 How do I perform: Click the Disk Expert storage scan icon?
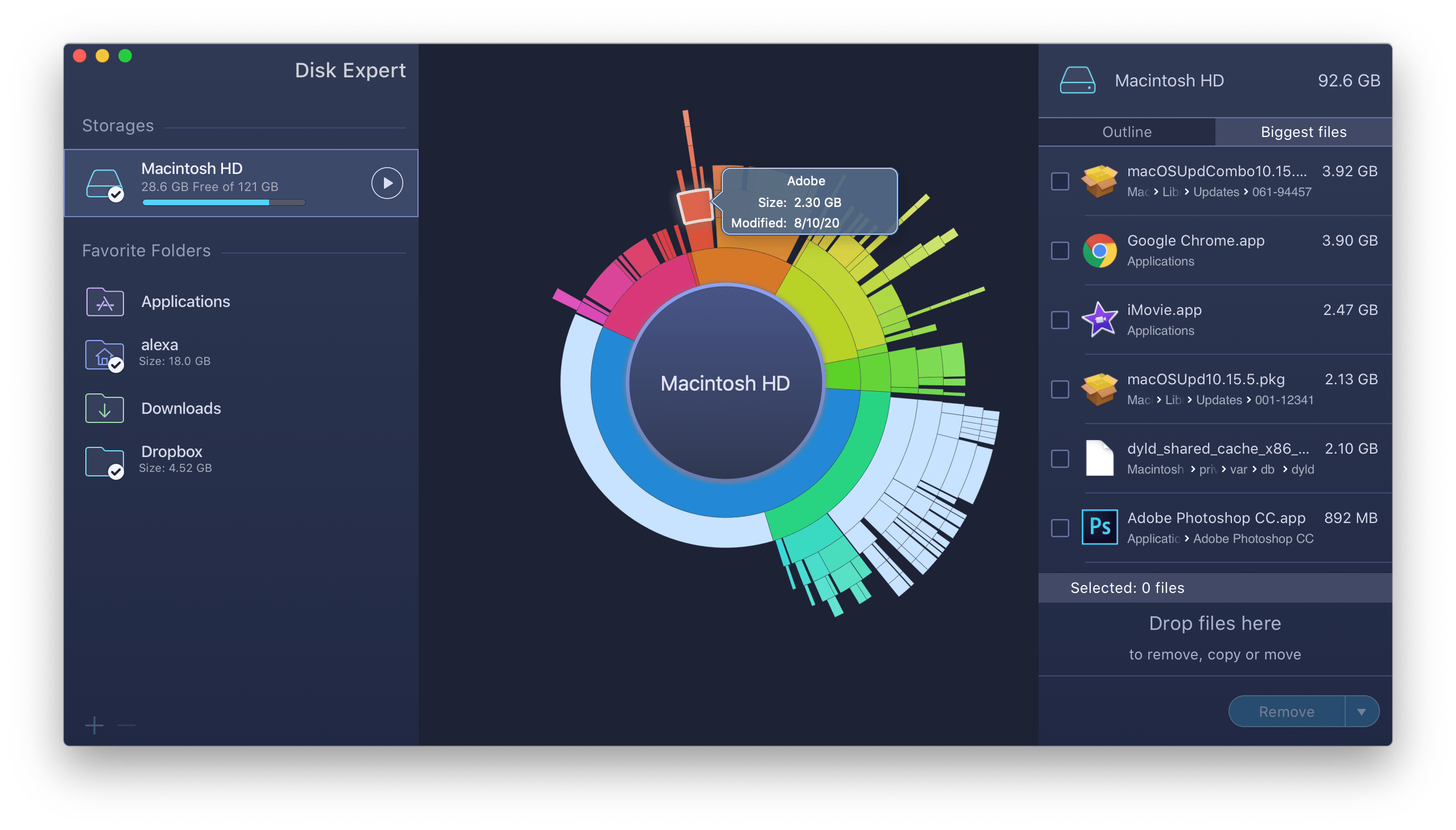[387, 182]
